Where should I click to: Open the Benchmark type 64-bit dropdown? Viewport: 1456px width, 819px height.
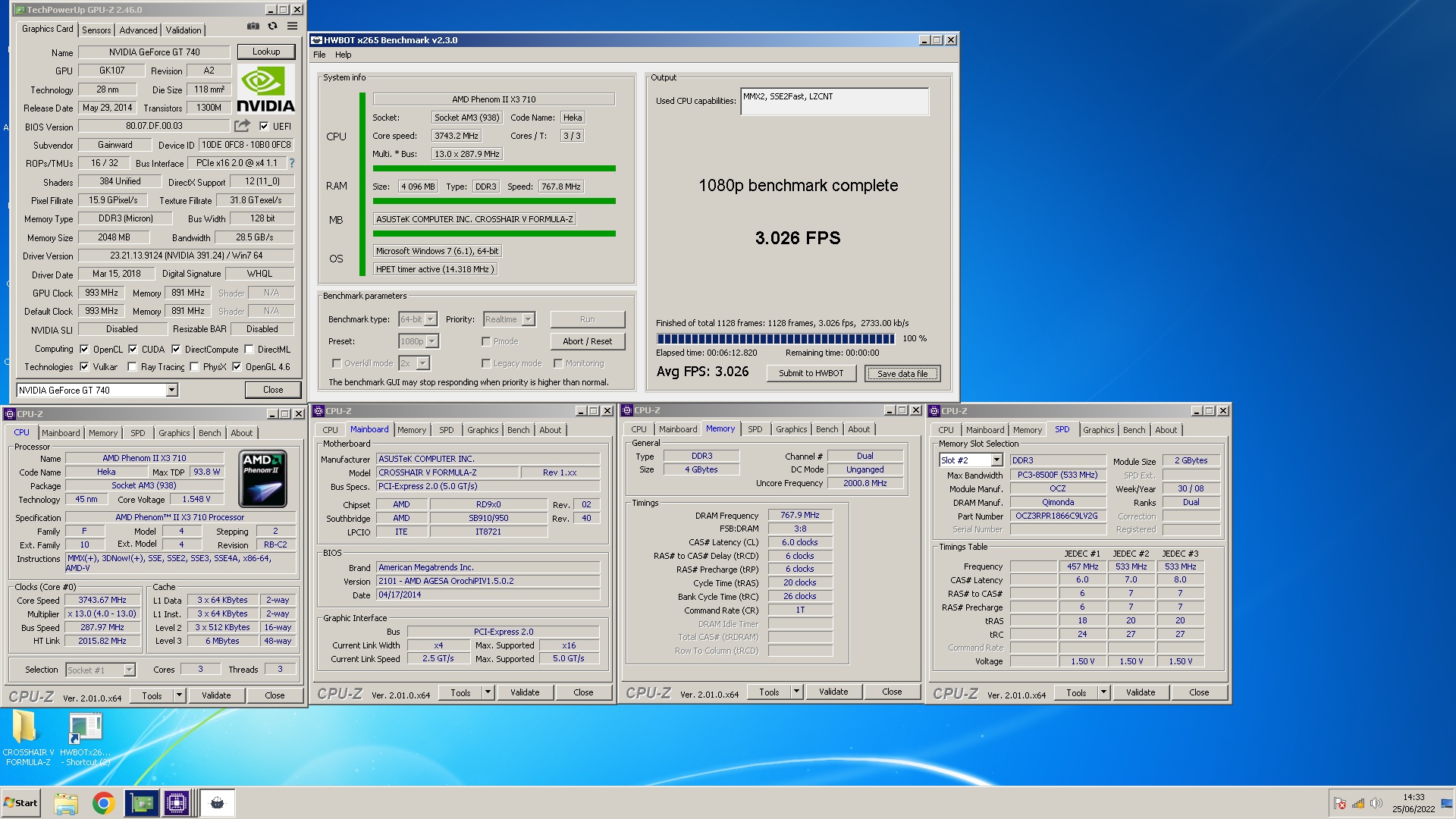click(431, 319)
